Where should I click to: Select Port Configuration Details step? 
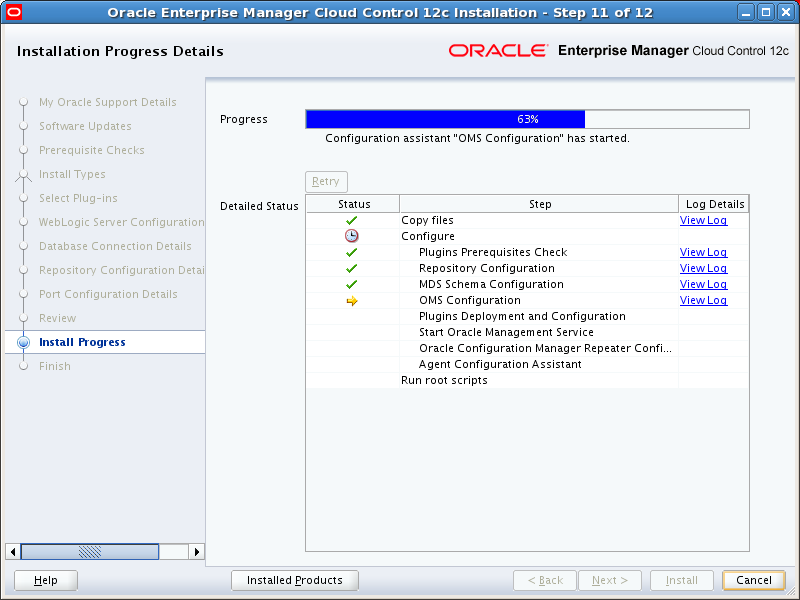pyautogui.click(x=108, y=294)
